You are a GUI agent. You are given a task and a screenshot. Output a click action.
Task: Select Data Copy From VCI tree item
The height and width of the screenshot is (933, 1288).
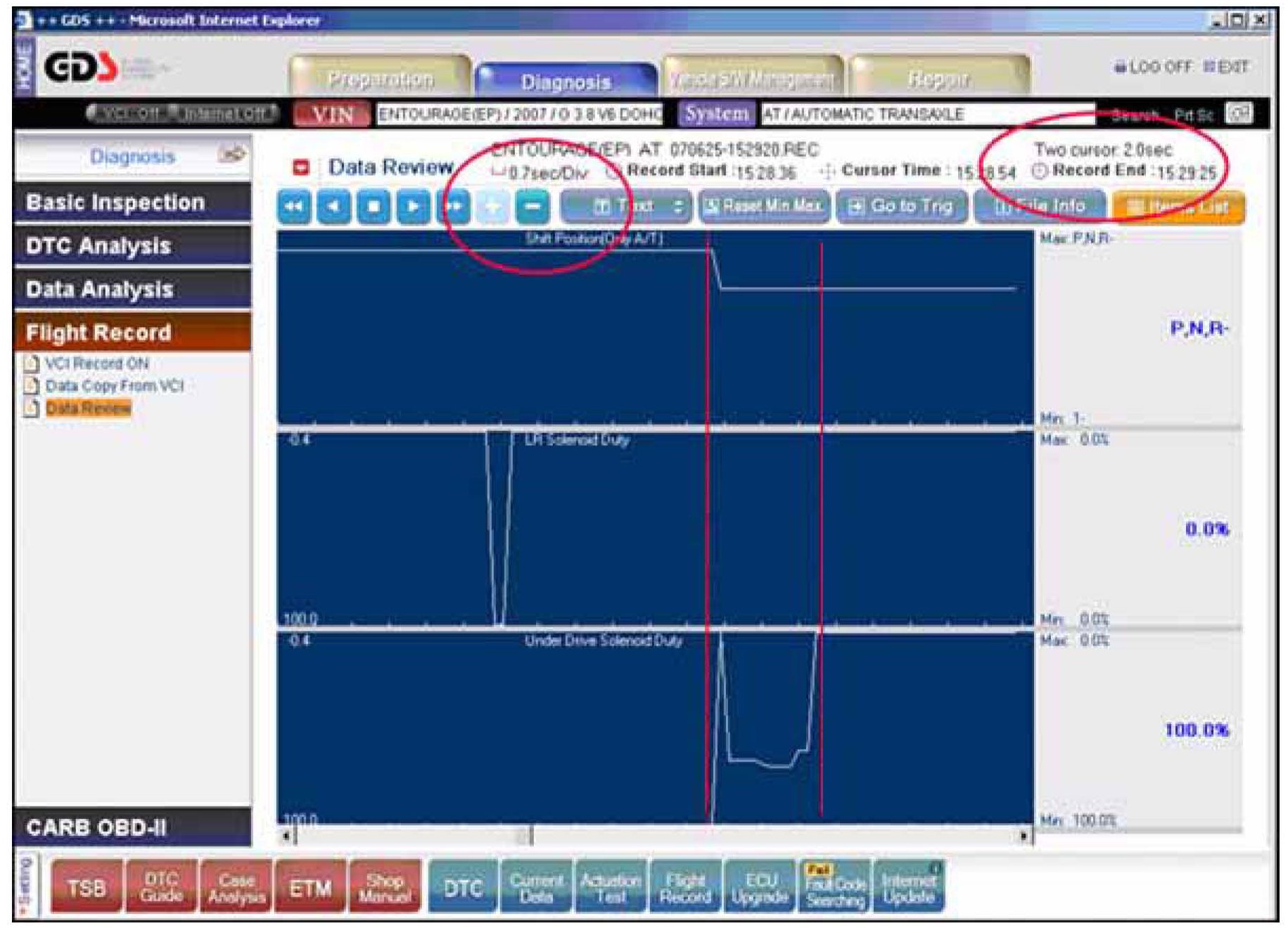[114, 386]
